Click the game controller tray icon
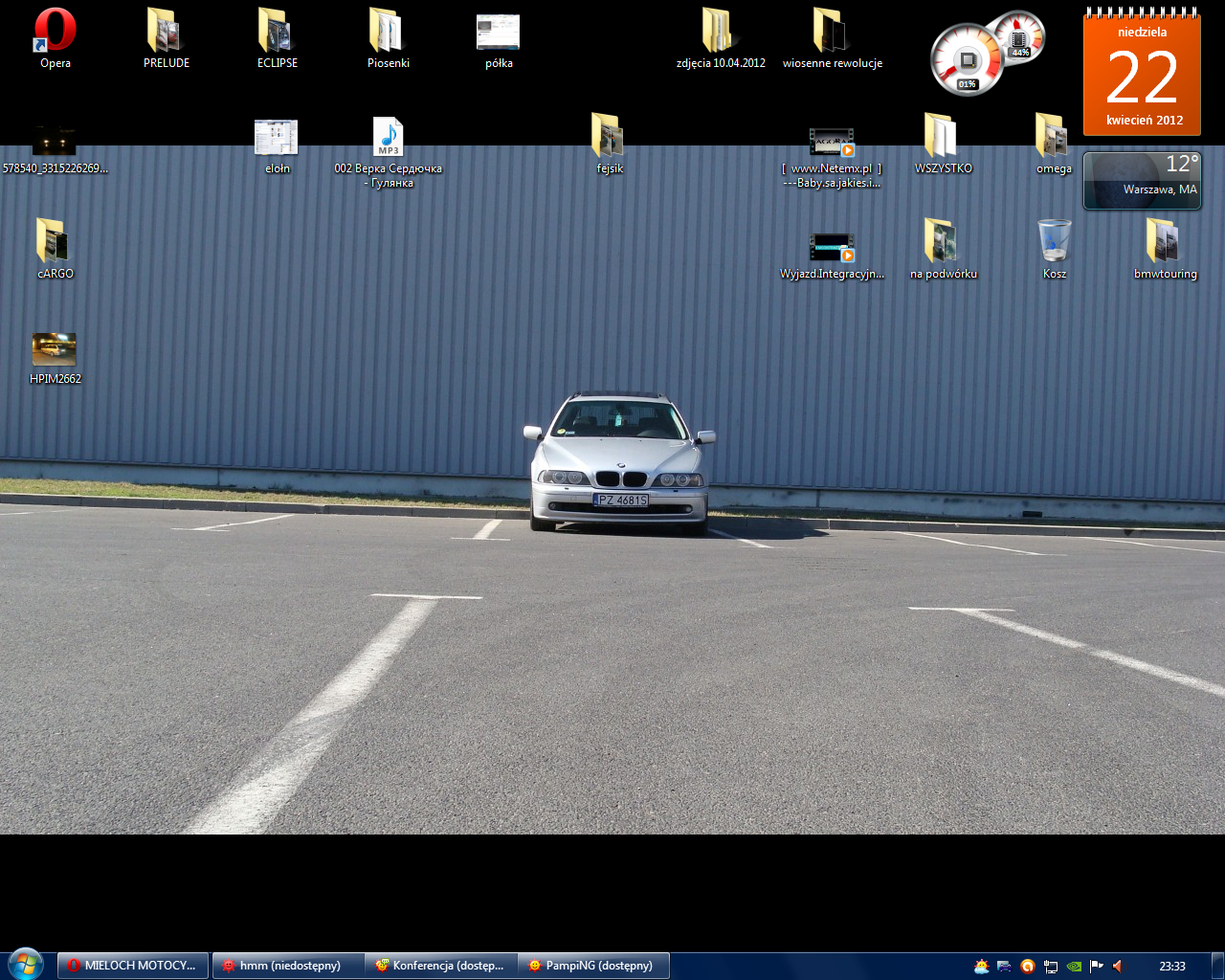The image size is (1225, 980). pyautogui.click(x=1004, y=966)
